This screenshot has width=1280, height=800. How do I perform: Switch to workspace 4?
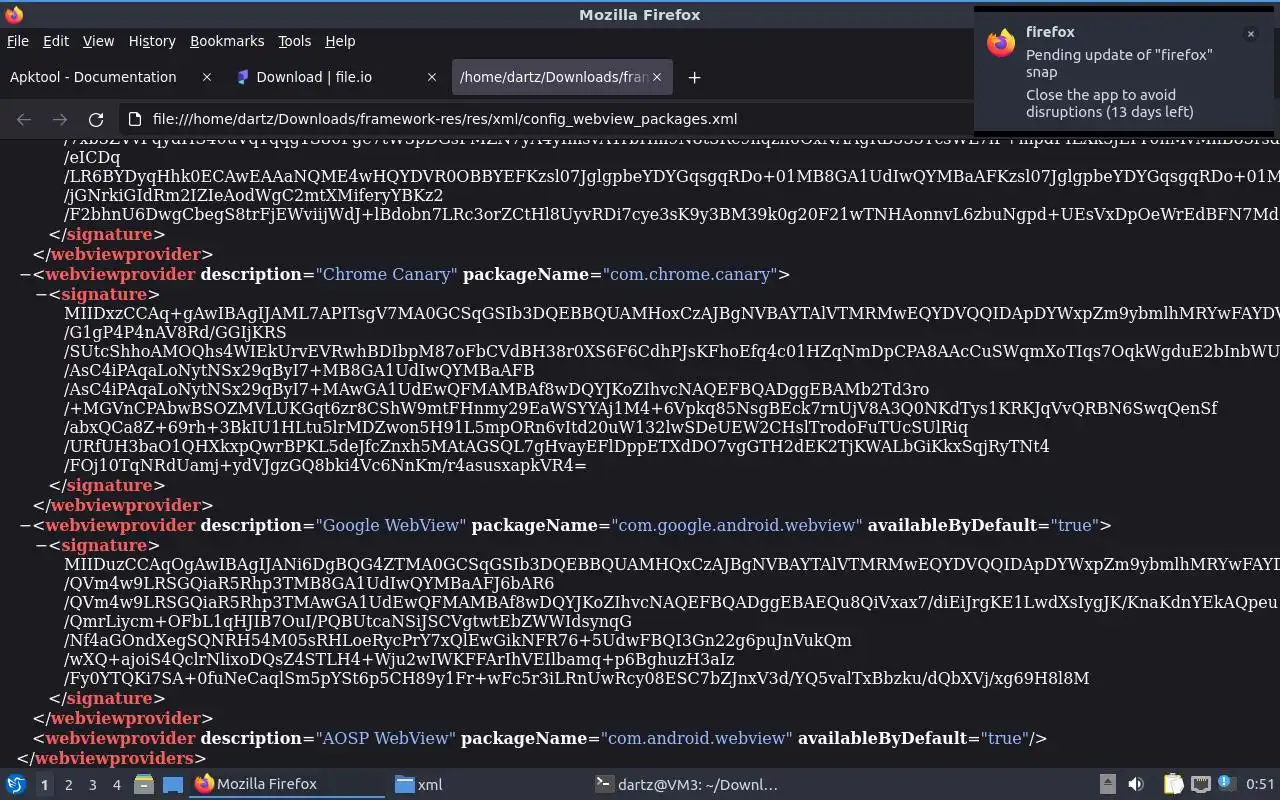click(116, 785)
